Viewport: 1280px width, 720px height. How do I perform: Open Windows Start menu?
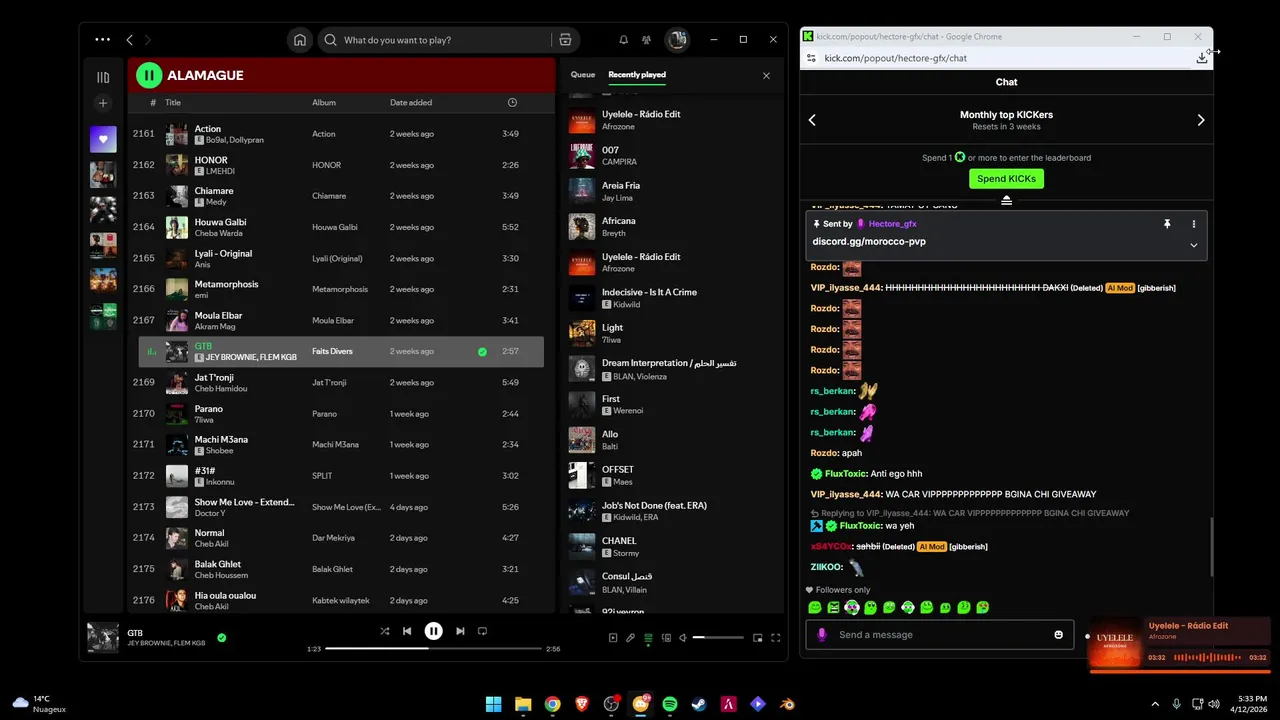[x=493, y=704]
